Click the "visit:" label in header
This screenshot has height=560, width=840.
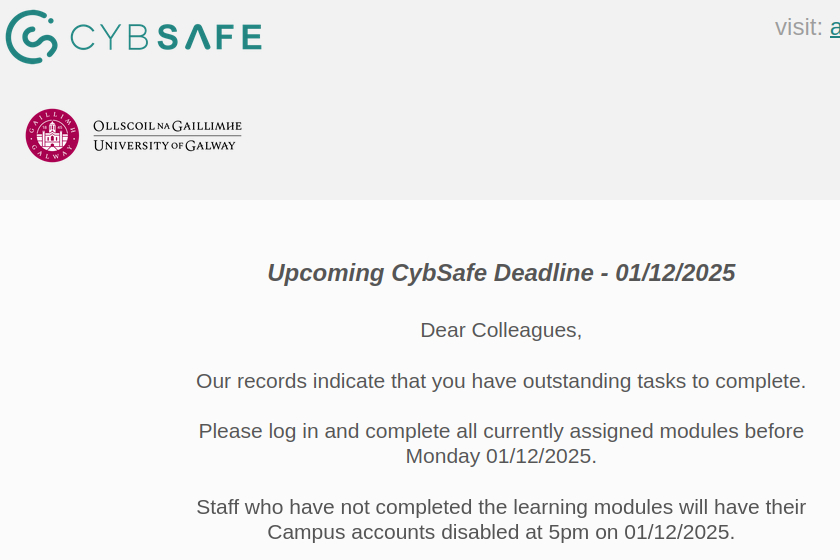(x=798, y=28)
